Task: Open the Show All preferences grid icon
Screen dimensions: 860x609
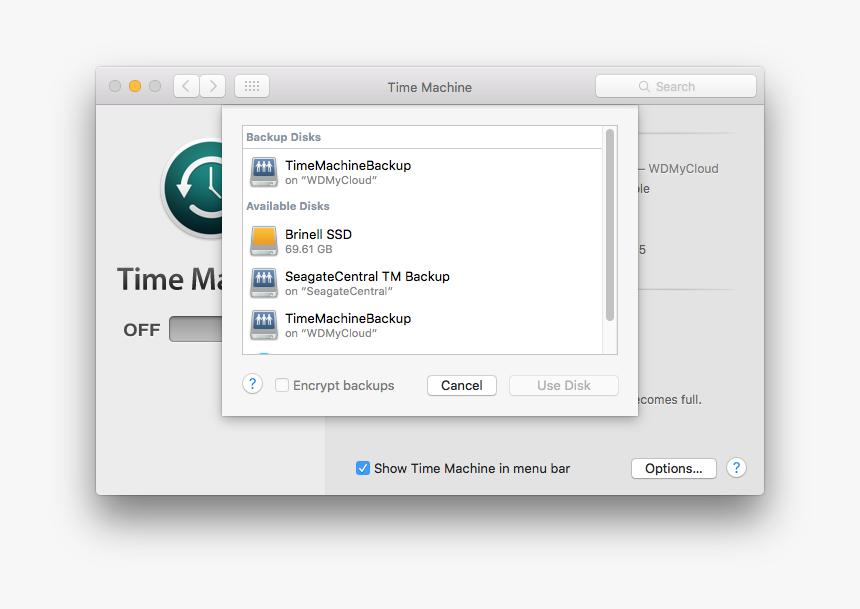Action: [x=251, y=85]
